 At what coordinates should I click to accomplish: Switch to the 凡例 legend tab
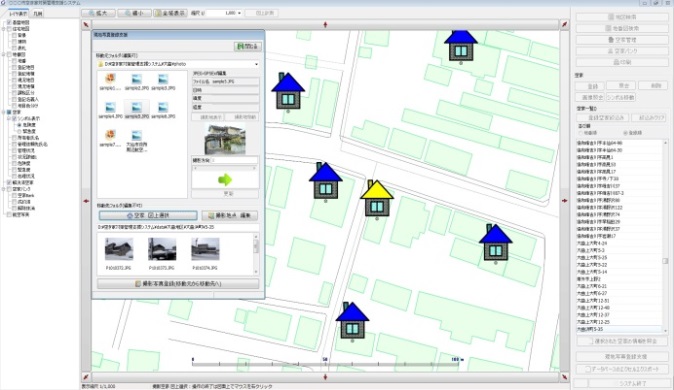coord(38,13)
